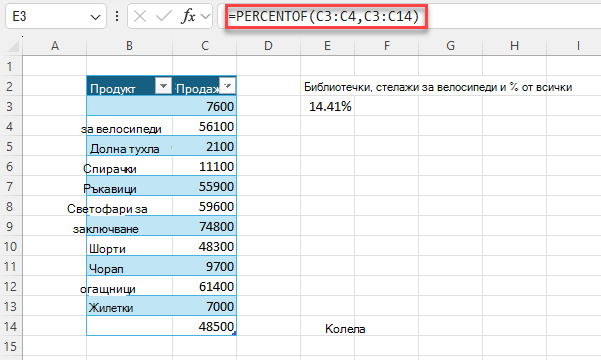
Task: Select column B header
Action: click(130, 46)
